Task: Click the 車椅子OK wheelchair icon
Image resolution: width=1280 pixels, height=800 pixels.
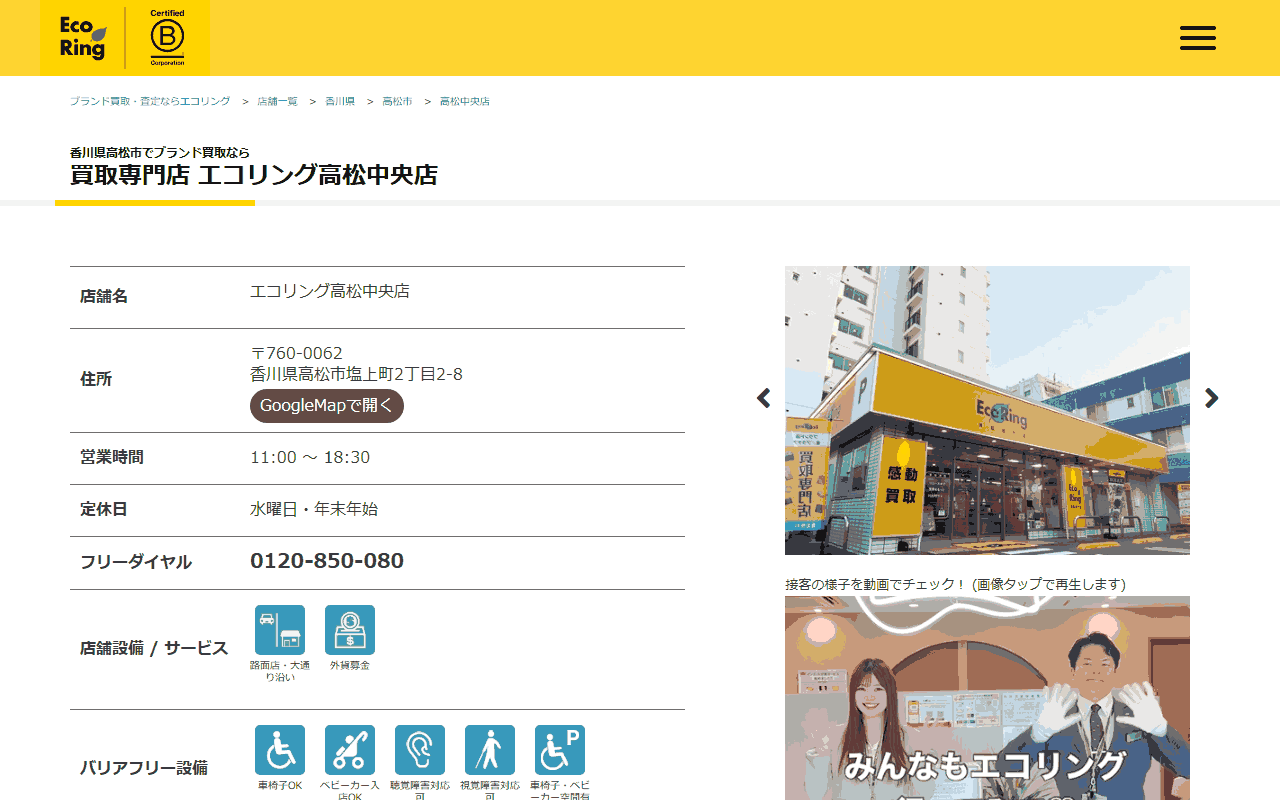Action: 280,750
